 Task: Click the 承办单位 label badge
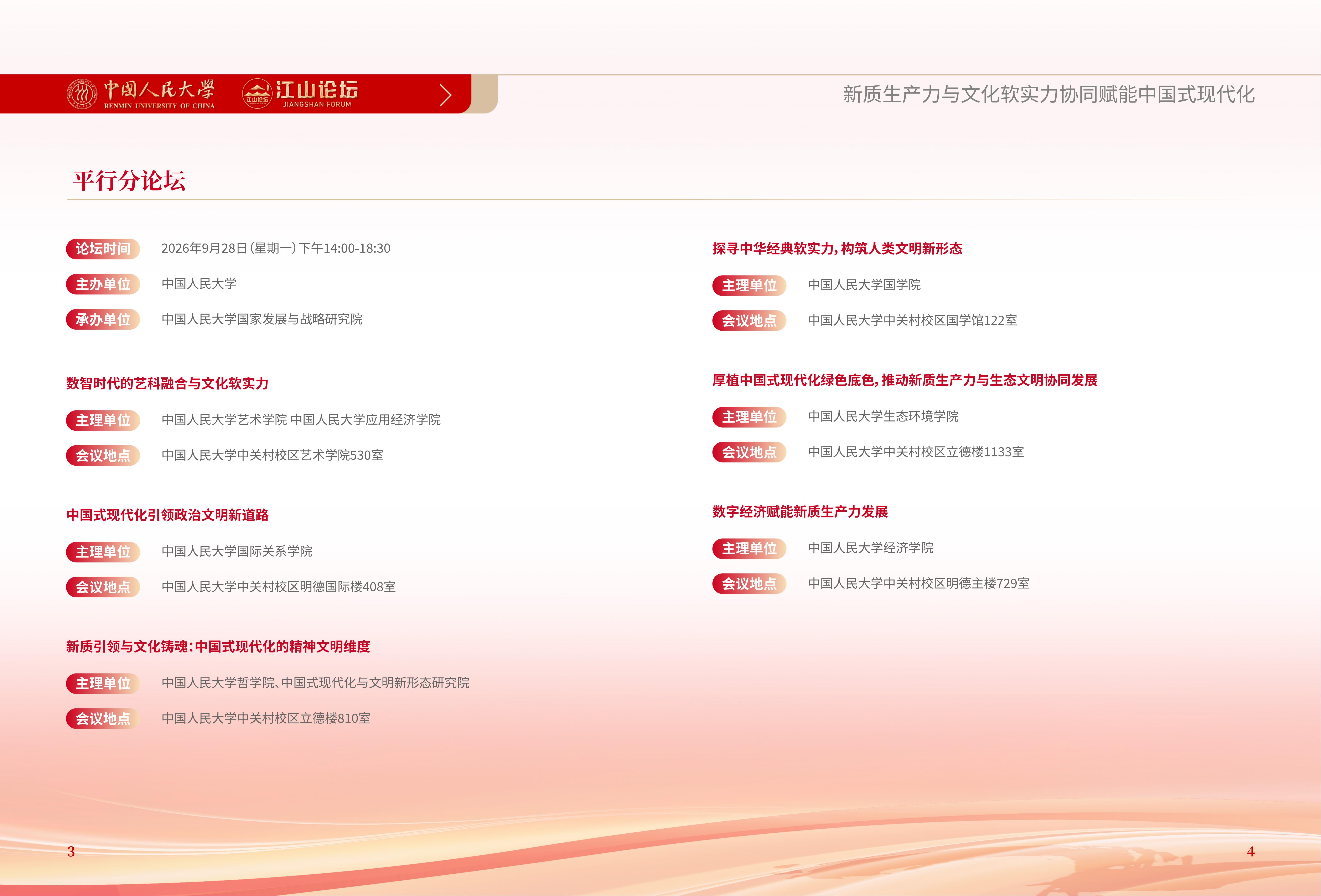pyautogui.click(x=103, y=319)
